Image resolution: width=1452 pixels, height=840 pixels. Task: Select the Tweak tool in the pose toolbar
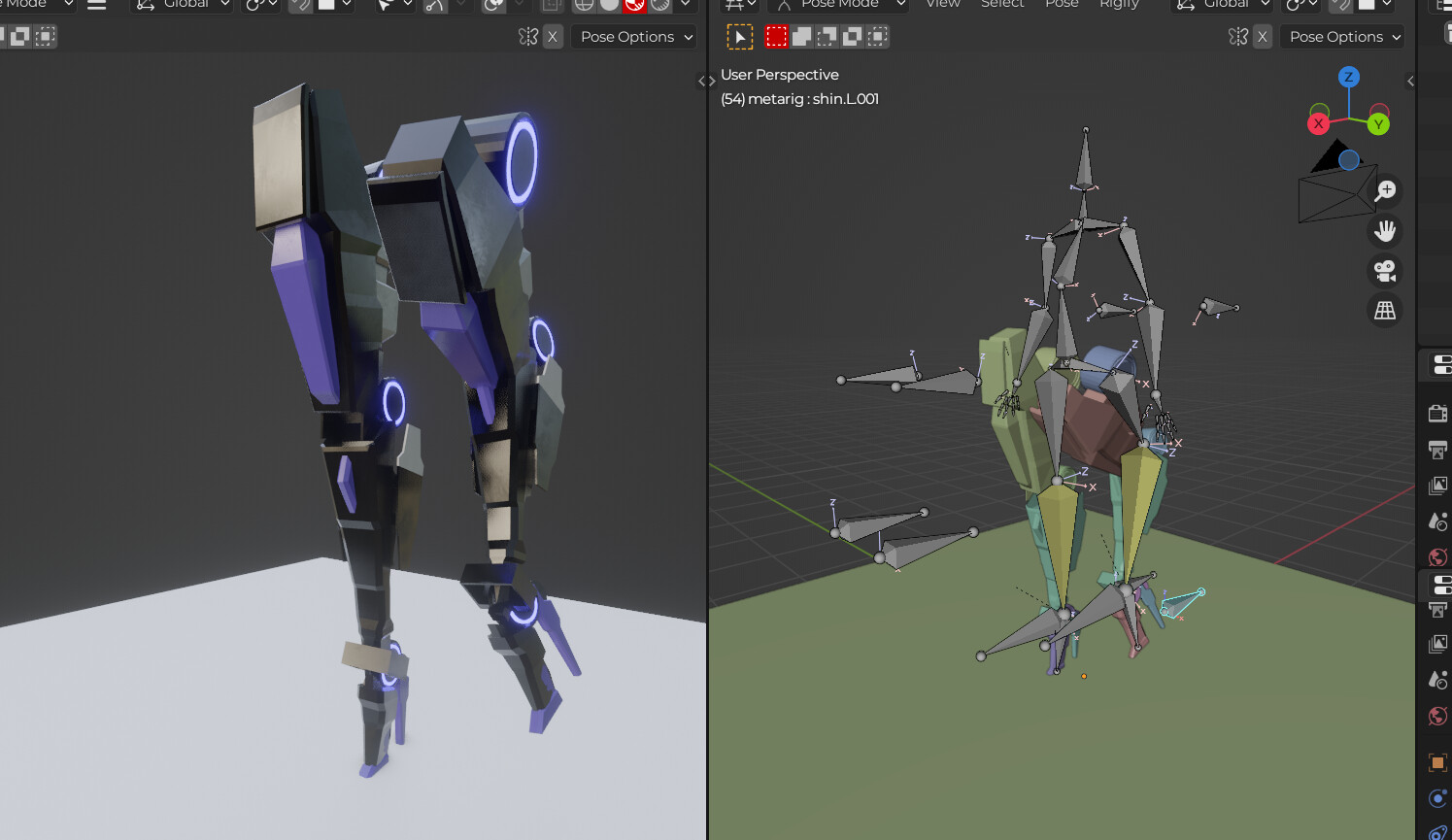point(740,36)
